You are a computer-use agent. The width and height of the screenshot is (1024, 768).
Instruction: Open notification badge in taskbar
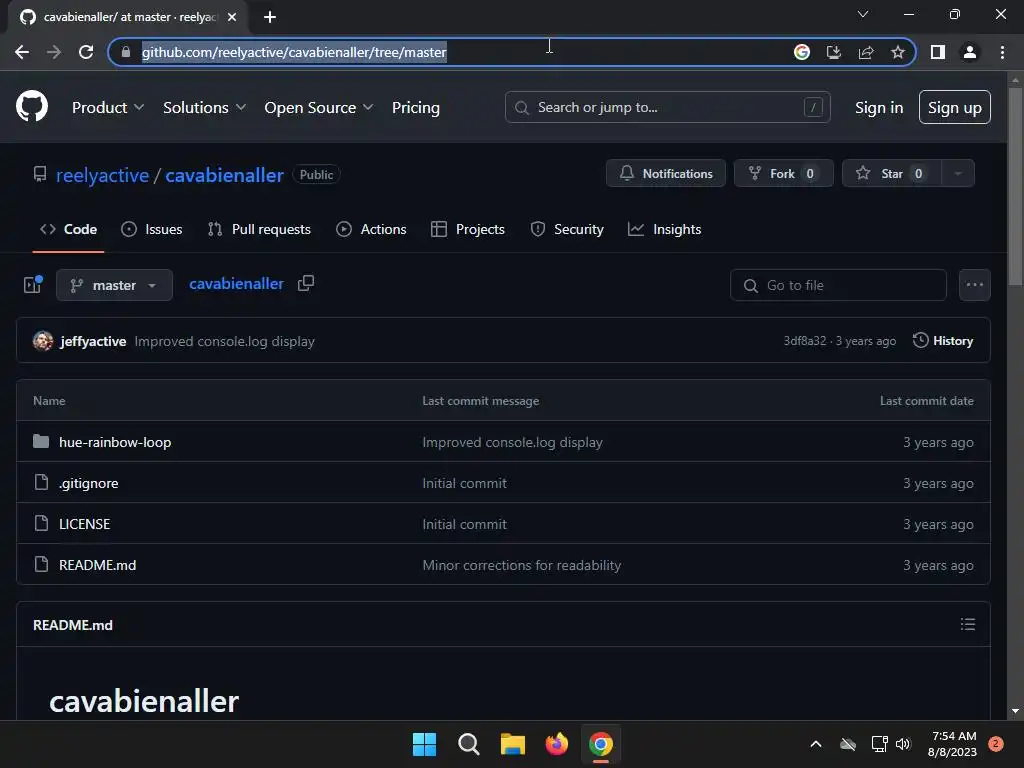[995, 744]
